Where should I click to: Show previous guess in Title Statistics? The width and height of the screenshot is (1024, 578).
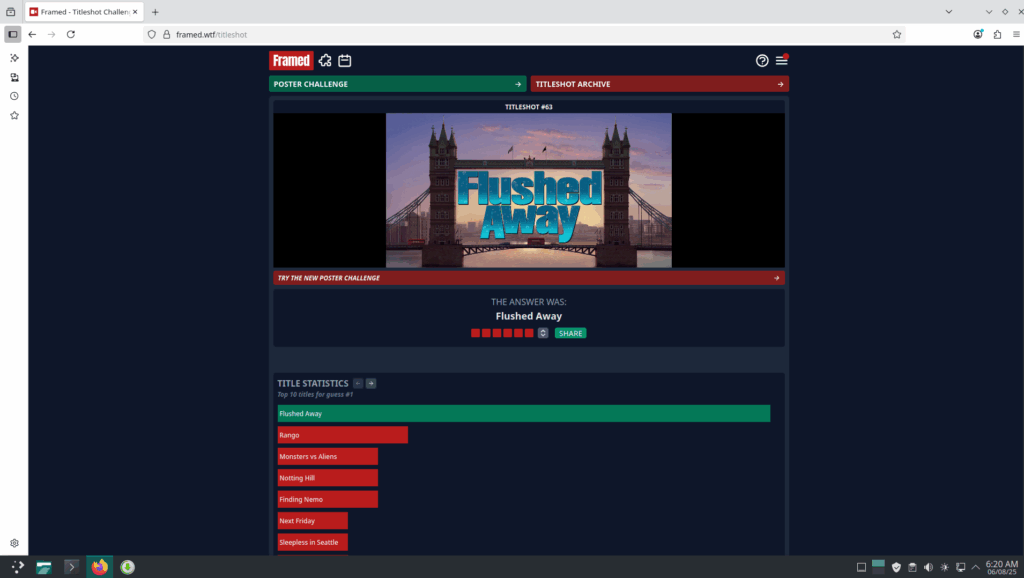(x=358, y=383)
